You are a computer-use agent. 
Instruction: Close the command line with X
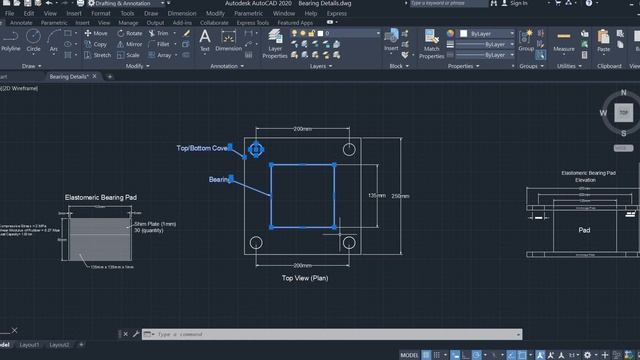[125, 334]
